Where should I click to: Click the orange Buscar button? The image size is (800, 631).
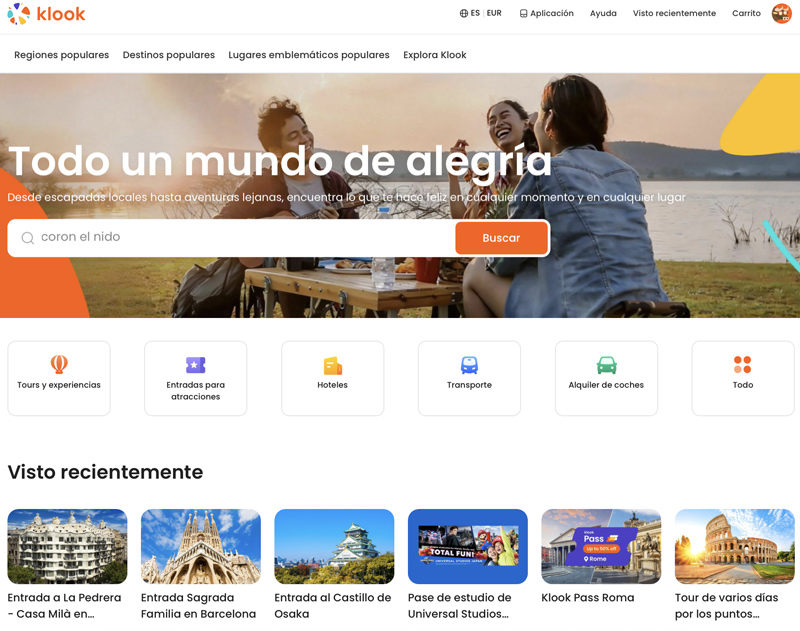coord(502,238)
